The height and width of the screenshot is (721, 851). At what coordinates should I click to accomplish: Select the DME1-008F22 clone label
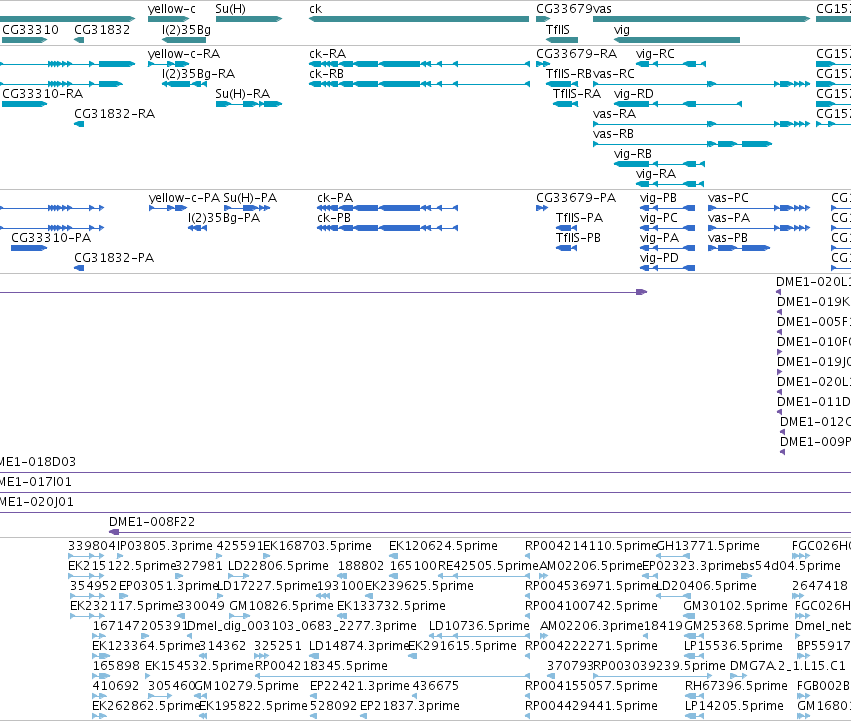[x=152, y=522]
